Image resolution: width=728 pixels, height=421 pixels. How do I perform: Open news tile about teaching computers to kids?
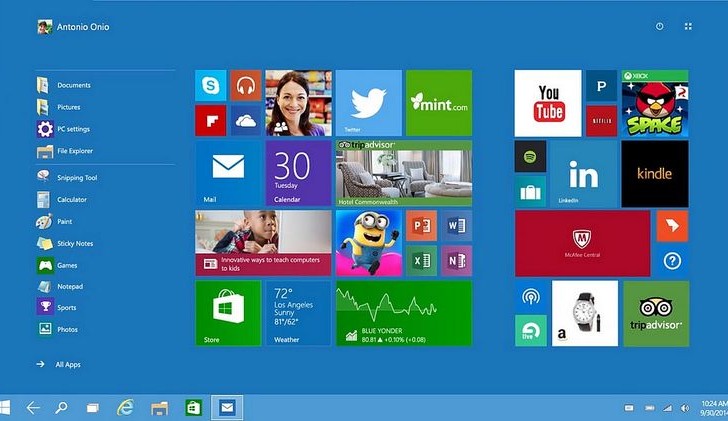tap(263, 243)
